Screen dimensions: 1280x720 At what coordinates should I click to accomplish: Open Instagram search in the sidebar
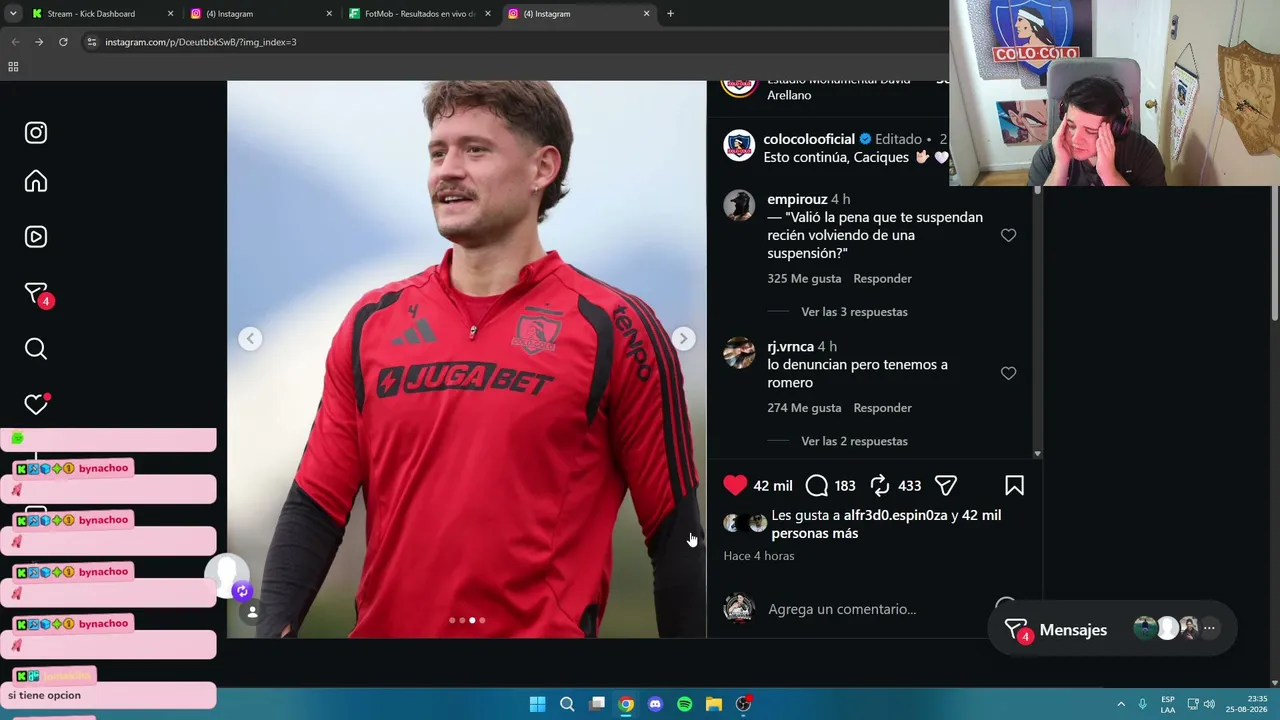[x=36, y=349]
